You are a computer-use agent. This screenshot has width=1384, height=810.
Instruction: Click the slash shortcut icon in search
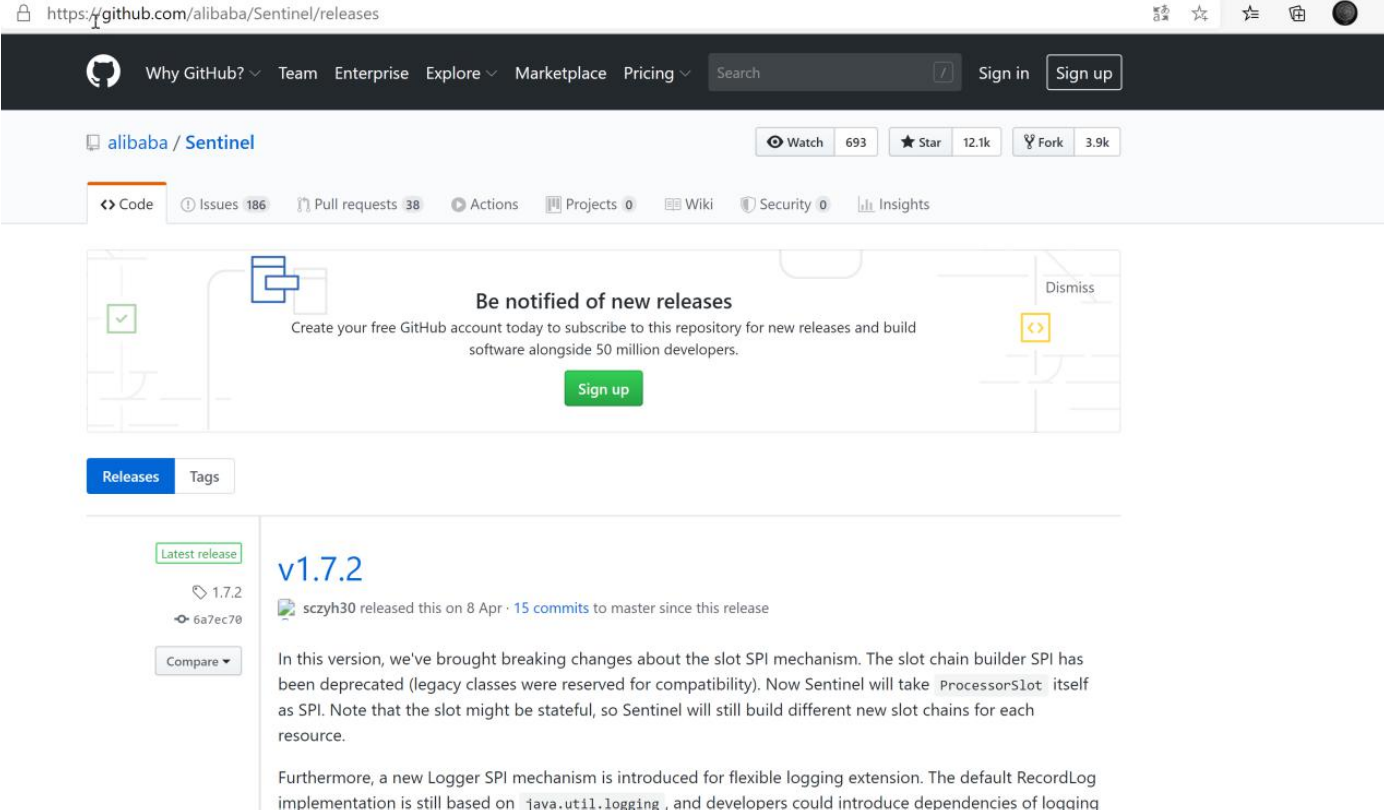[x=942, y=73]
